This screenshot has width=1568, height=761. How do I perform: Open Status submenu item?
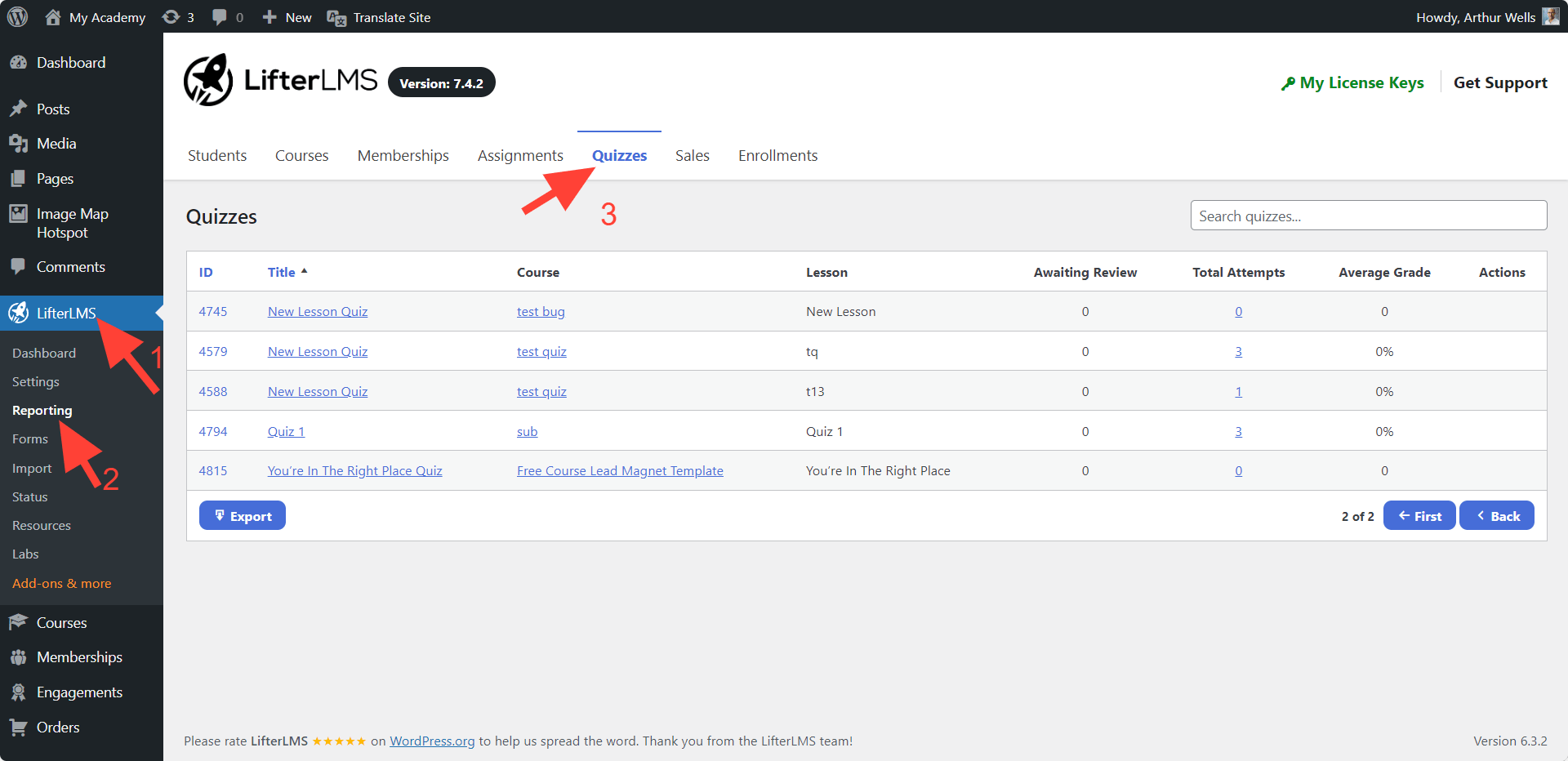coord(30,496)
